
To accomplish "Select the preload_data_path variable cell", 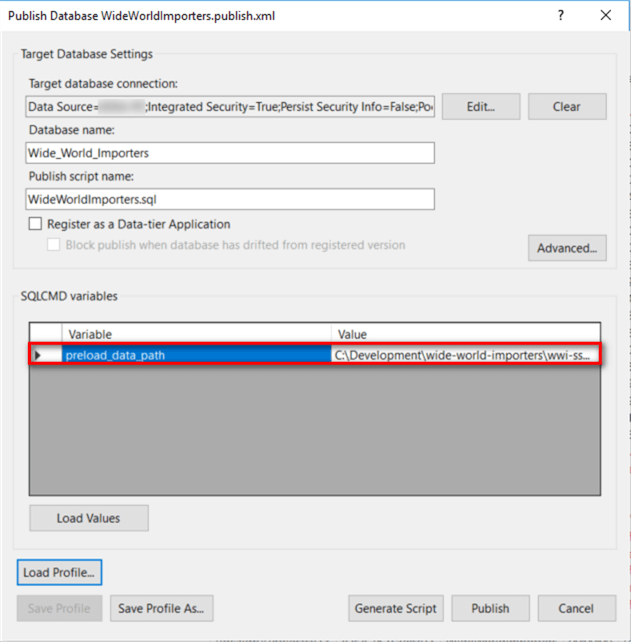I will click(x=197, y=355).
